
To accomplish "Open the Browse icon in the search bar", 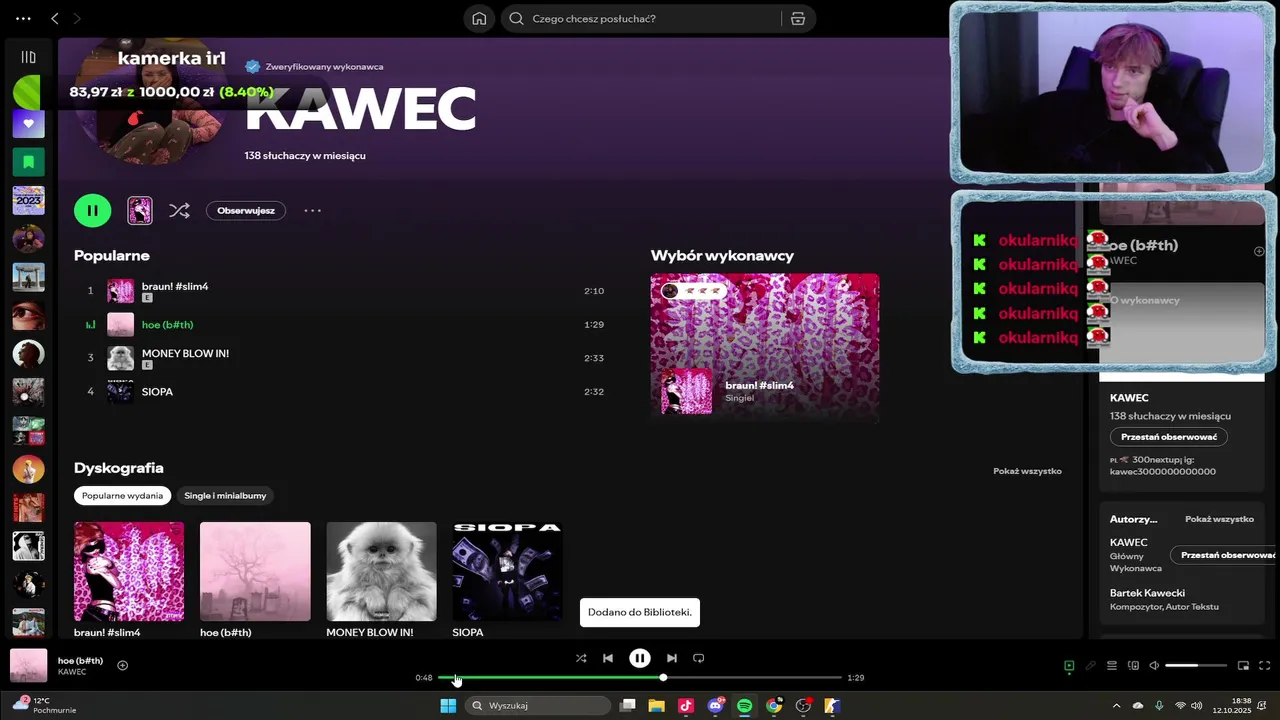I will click(x=797, y=18).
